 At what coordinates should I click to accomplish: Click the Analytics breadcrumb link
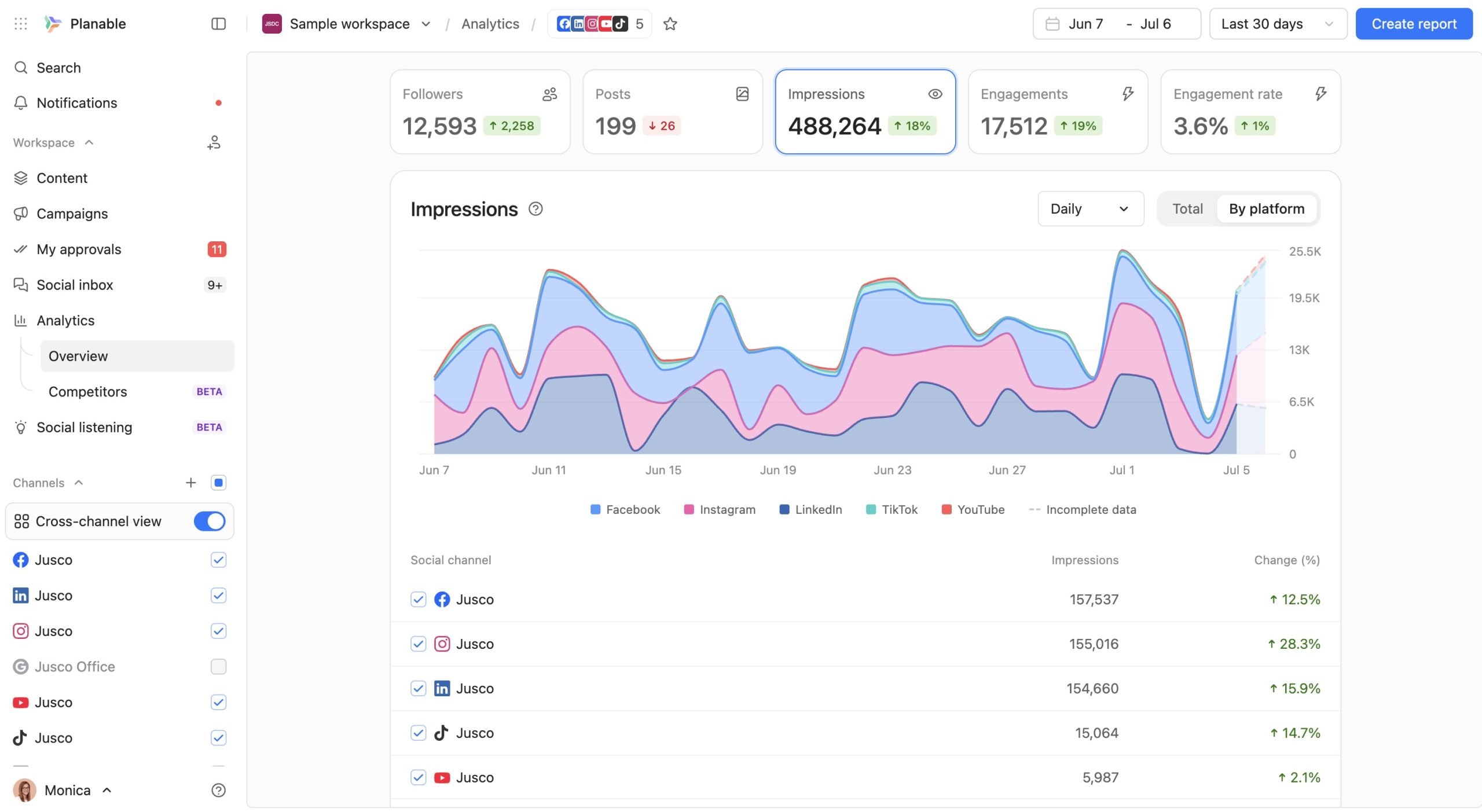point(490,24)
